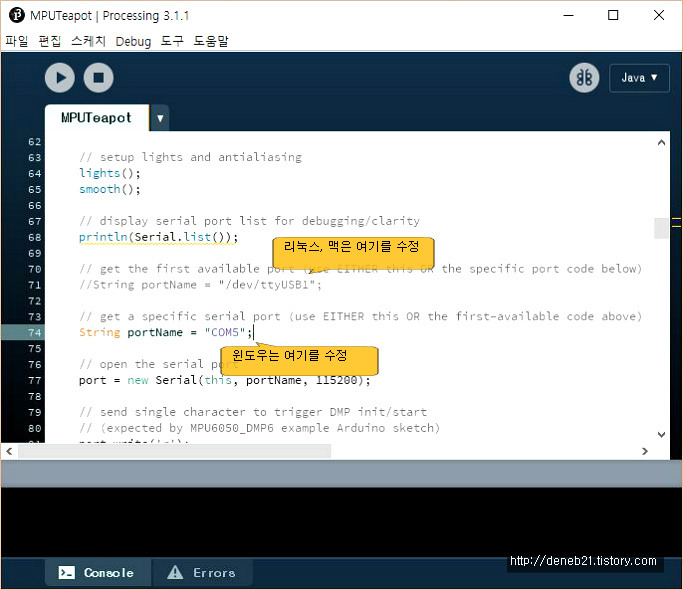Screen dimensions: 683x590
Task: Open the 스케치 menu
Action: pos(88,41)
